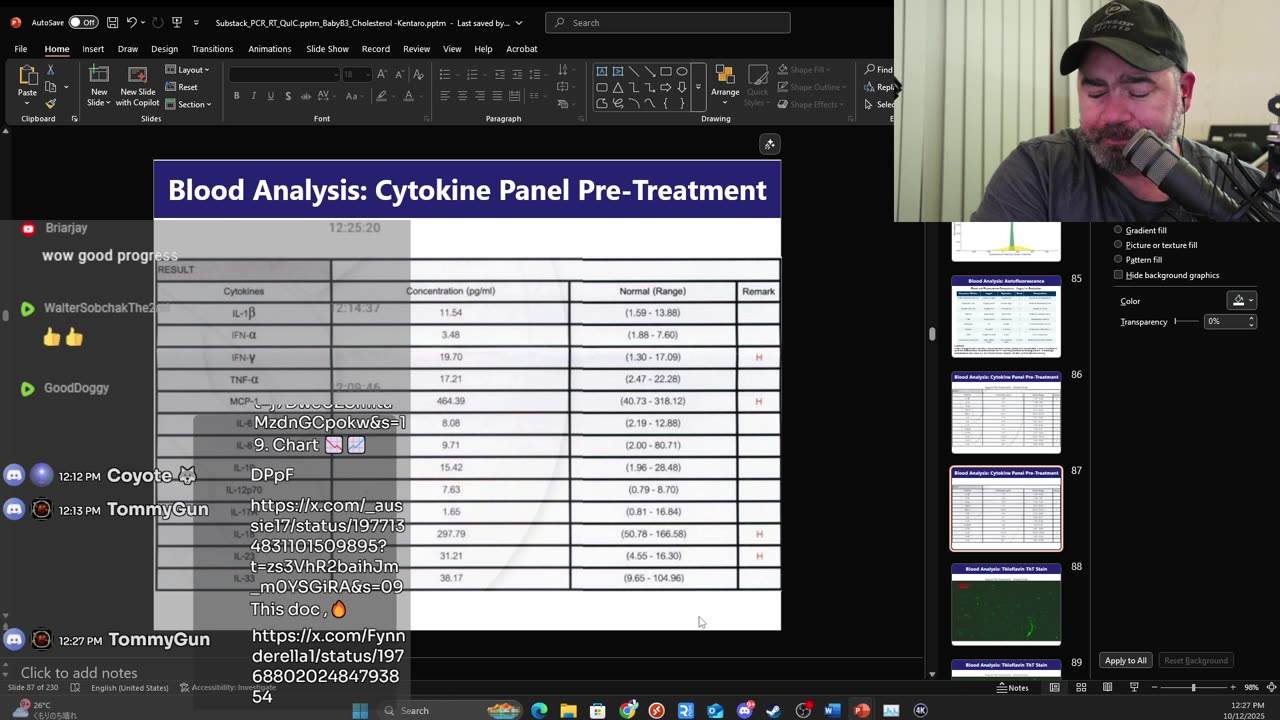Click the Save icon in title bar

point(112,22)
